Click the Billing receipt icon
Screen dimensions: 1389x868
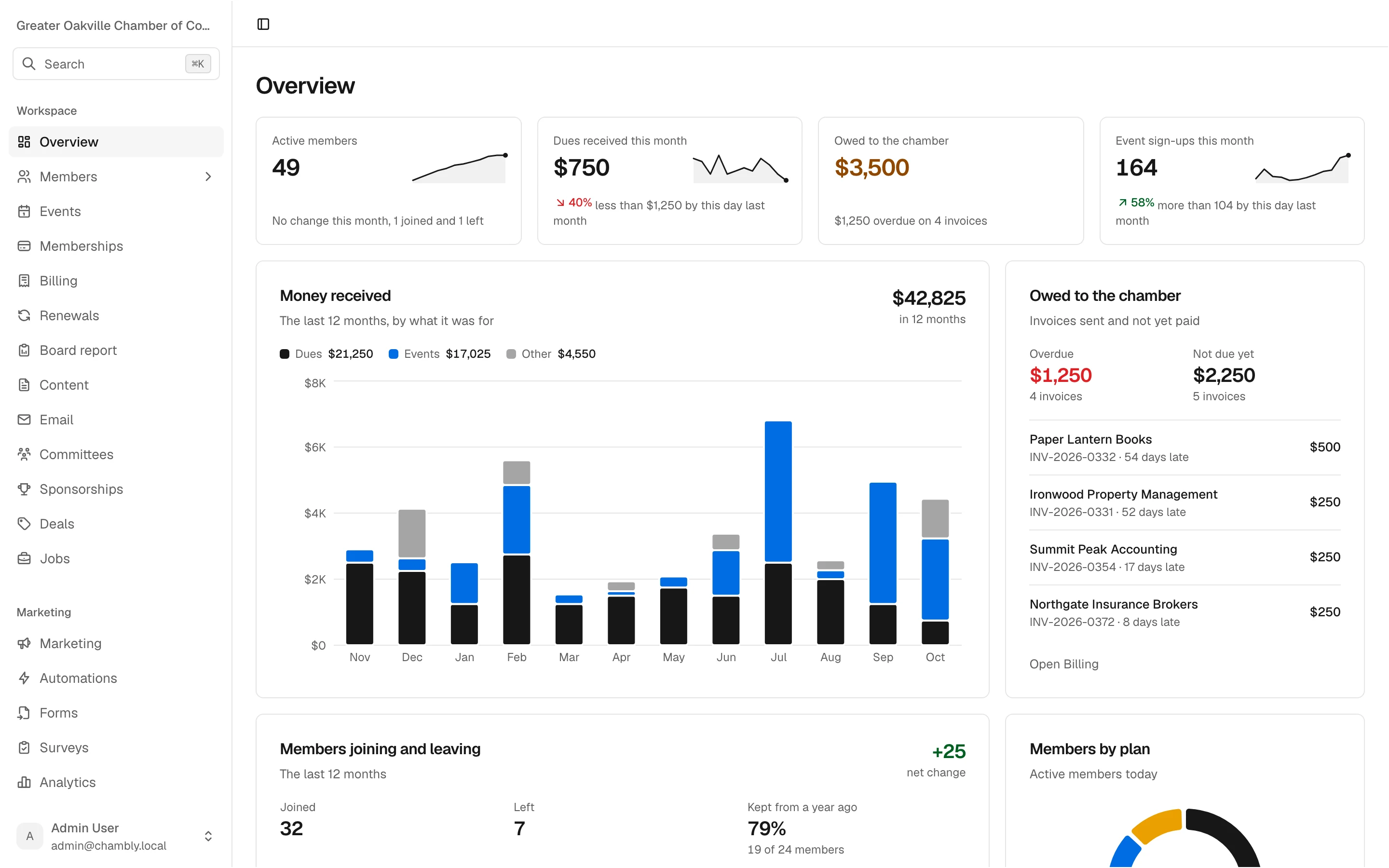tap(24, 281)
